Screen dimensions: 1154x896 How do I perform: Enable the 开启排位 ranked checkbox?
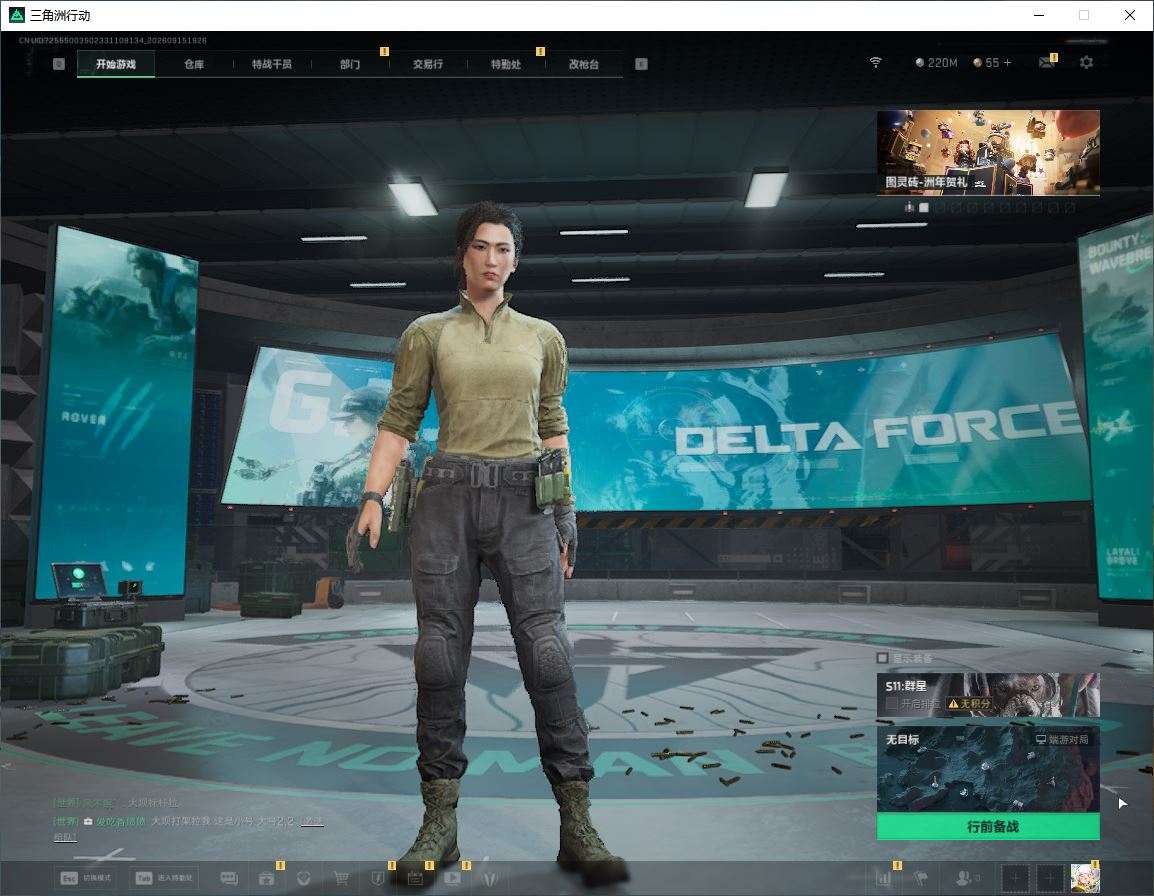click(x=891, y=703)
